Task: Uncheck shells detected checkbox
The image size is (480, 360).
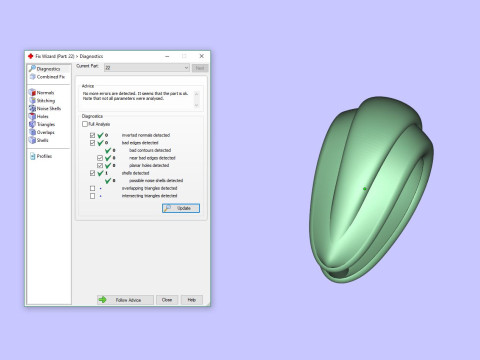Action: click(92, 173)
